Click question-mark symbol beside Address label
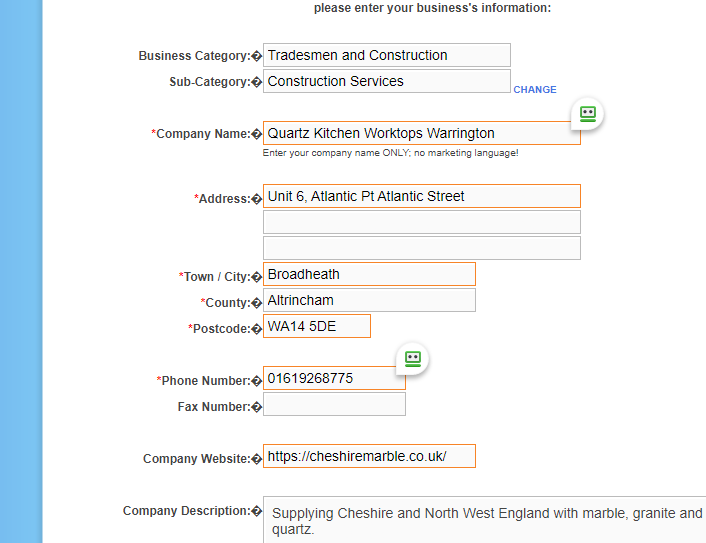 [x=257, y=199]
